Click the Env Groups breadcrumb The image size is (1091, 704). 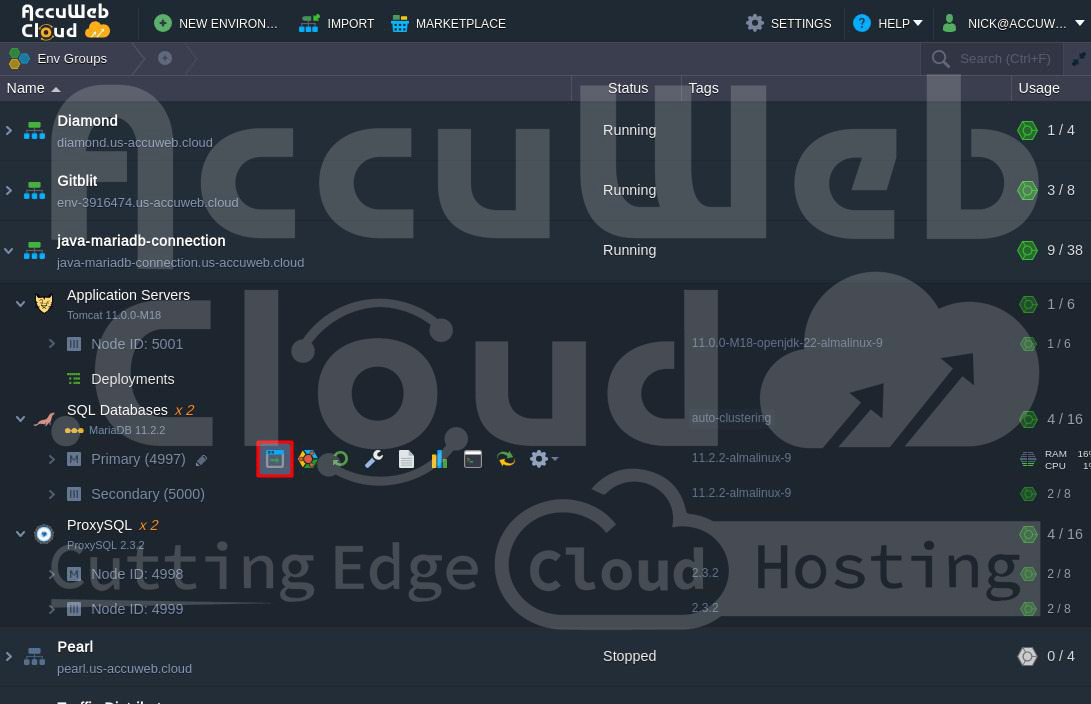72,58
